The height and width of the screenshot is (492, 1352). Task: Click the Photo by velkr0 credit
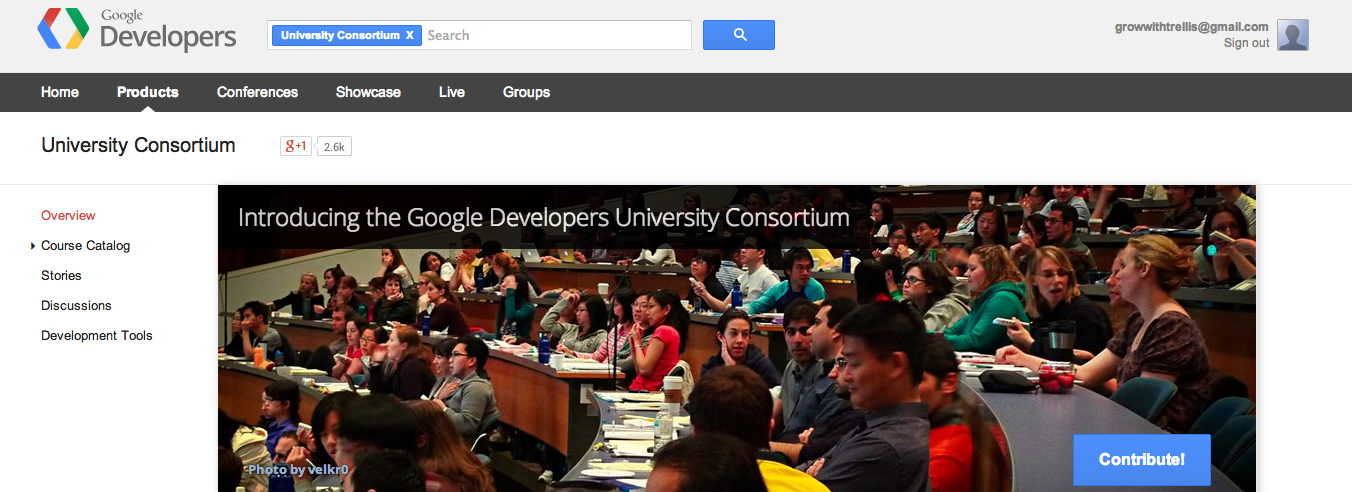pos(298,469)
